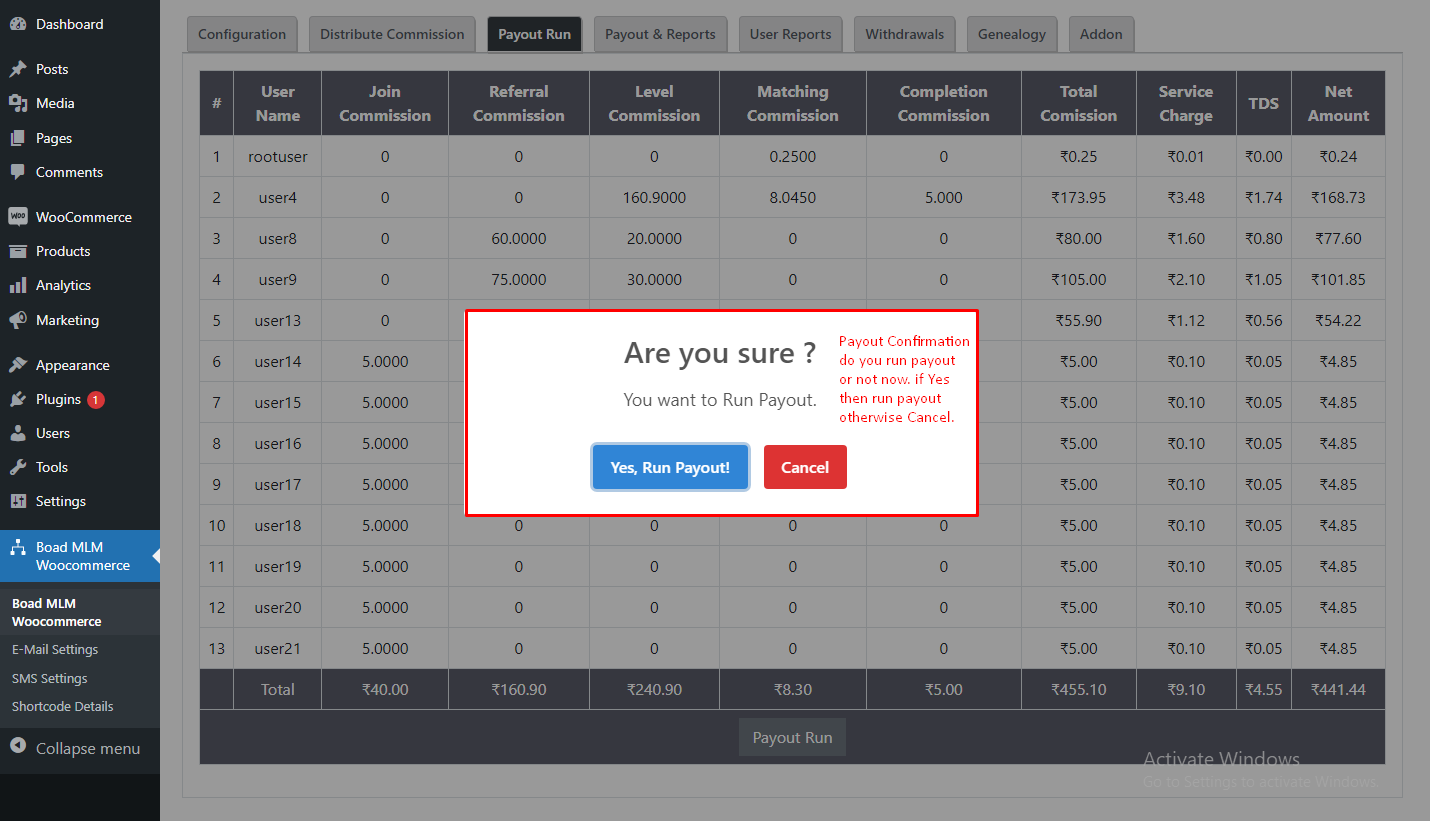Viewport: 1430px width, 821px height.
Task: Open the Distribute Commission tab
Action: (x=391, y=34)
